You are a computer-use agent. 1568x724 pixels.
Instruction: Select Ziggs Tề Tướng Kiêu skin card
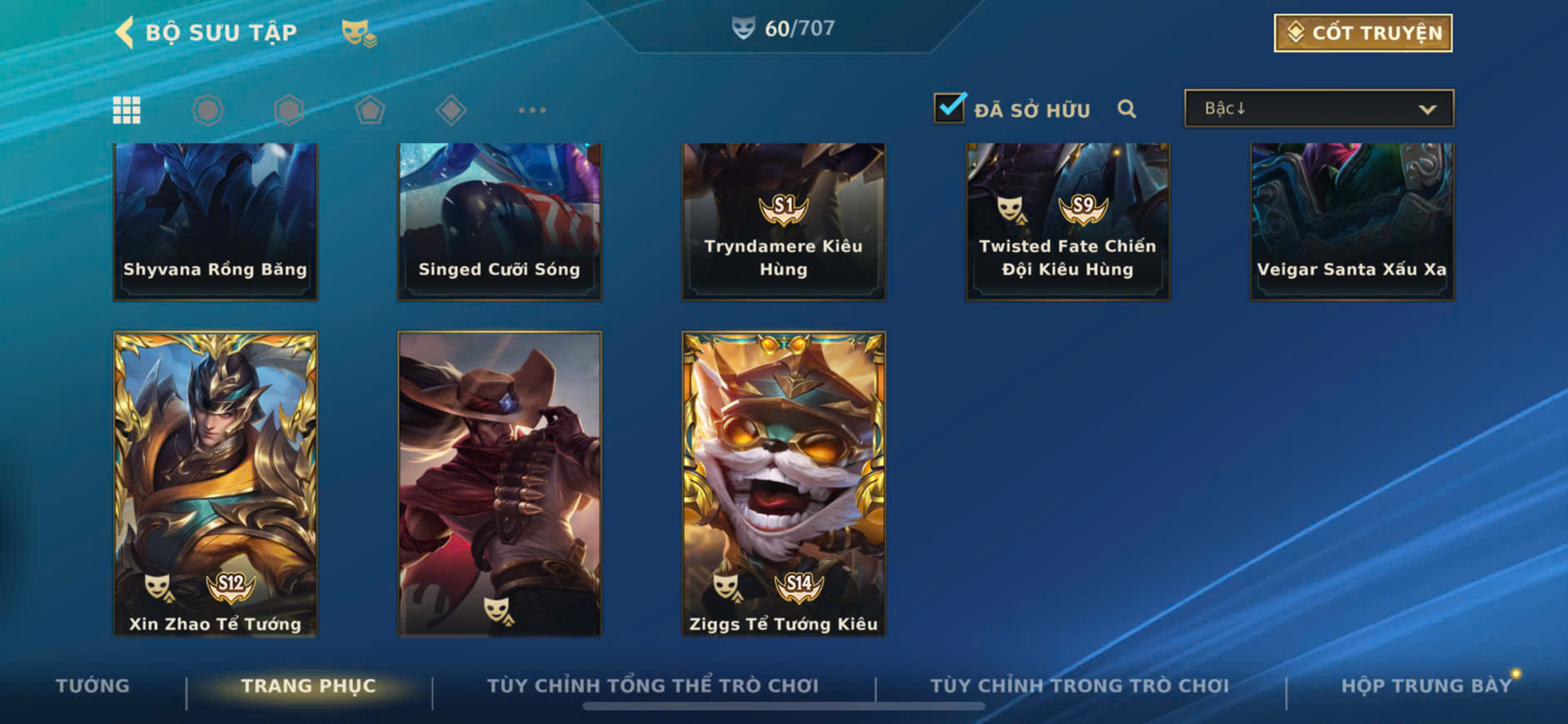[784, 484]
